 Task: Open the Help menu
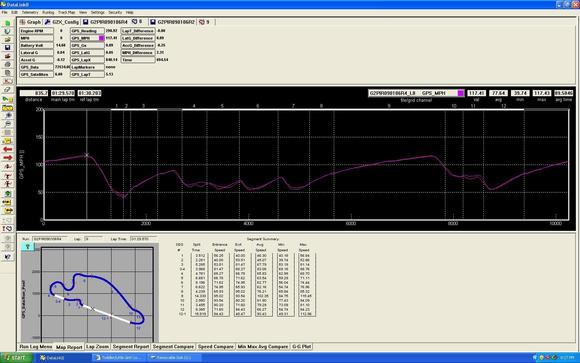click(129, 12)
